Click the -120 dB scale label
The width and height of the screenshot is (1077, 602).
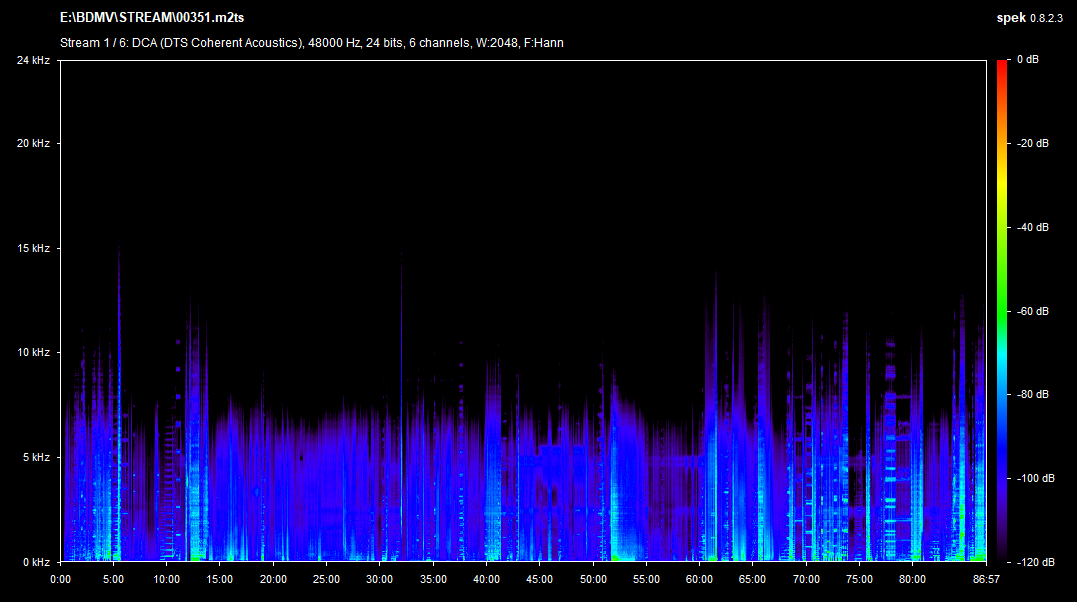[x=1033, y=562]
